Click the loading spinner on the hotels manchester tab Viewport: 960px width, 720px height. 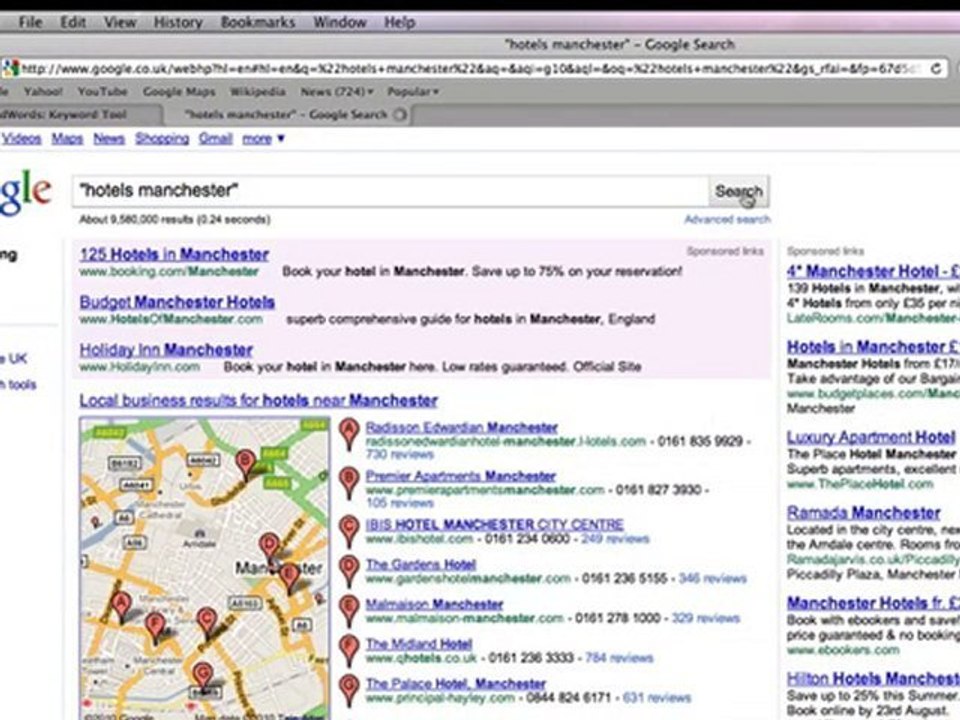pyautogui.click(x=399, y=114)
